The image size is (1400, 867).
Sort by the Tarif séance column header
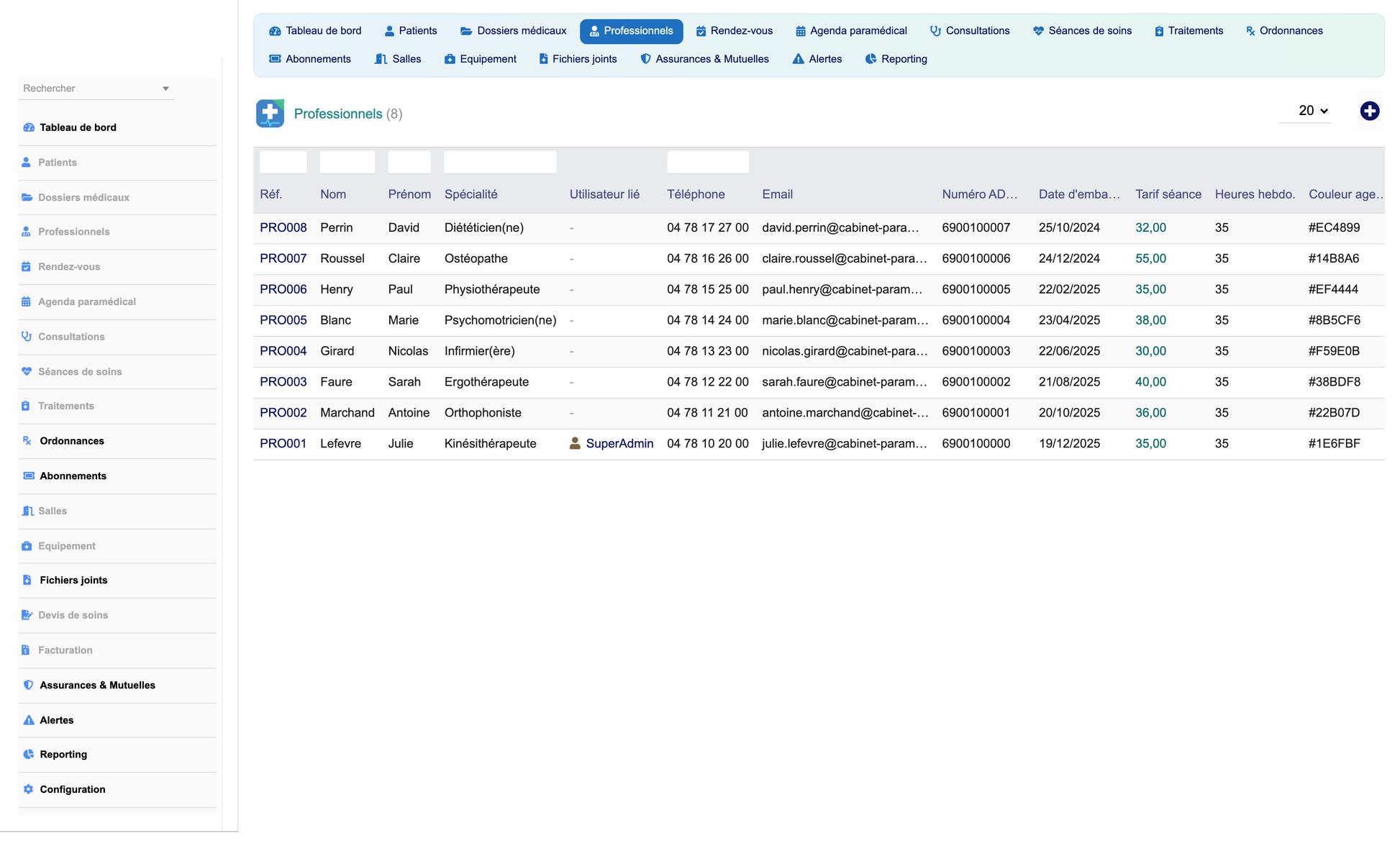pos(1168,194)
